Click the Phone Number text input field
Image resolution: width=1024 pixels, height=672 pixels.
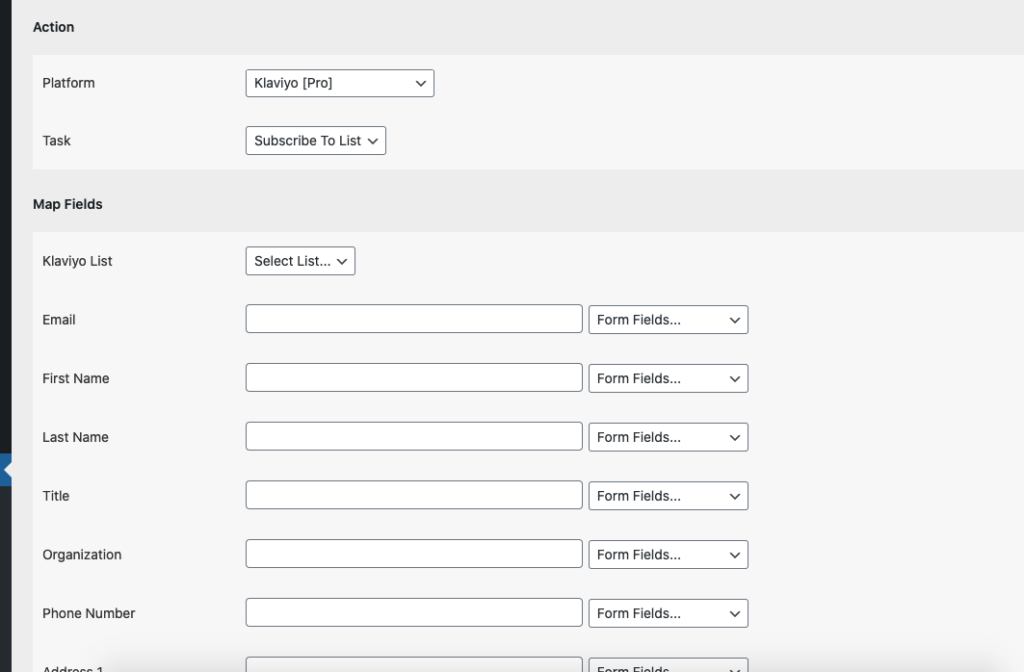tap(414, 613)
